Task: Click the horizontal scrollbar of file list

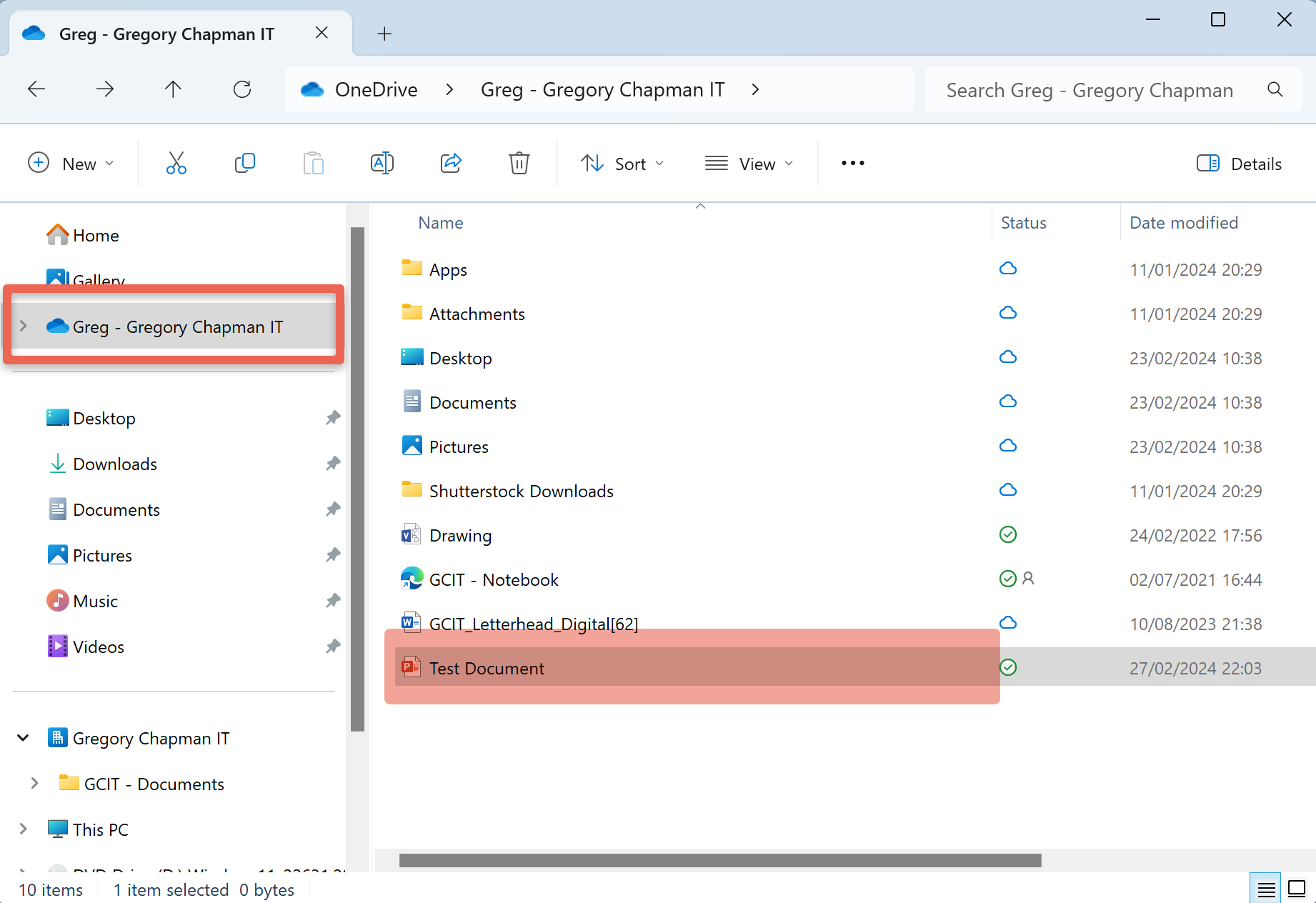Action: pos(719,860)
